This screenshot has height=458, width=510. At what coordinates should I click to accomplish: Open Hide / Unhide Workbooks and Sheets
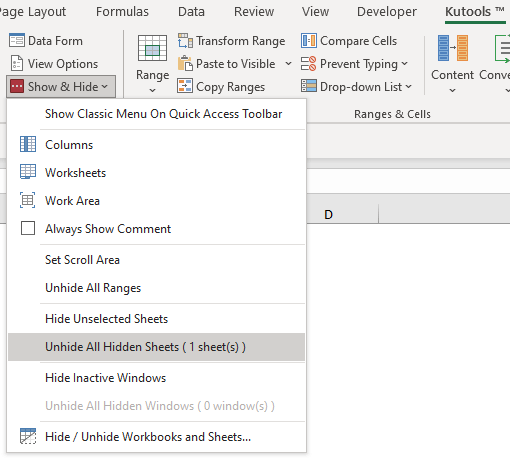[156, 436]
